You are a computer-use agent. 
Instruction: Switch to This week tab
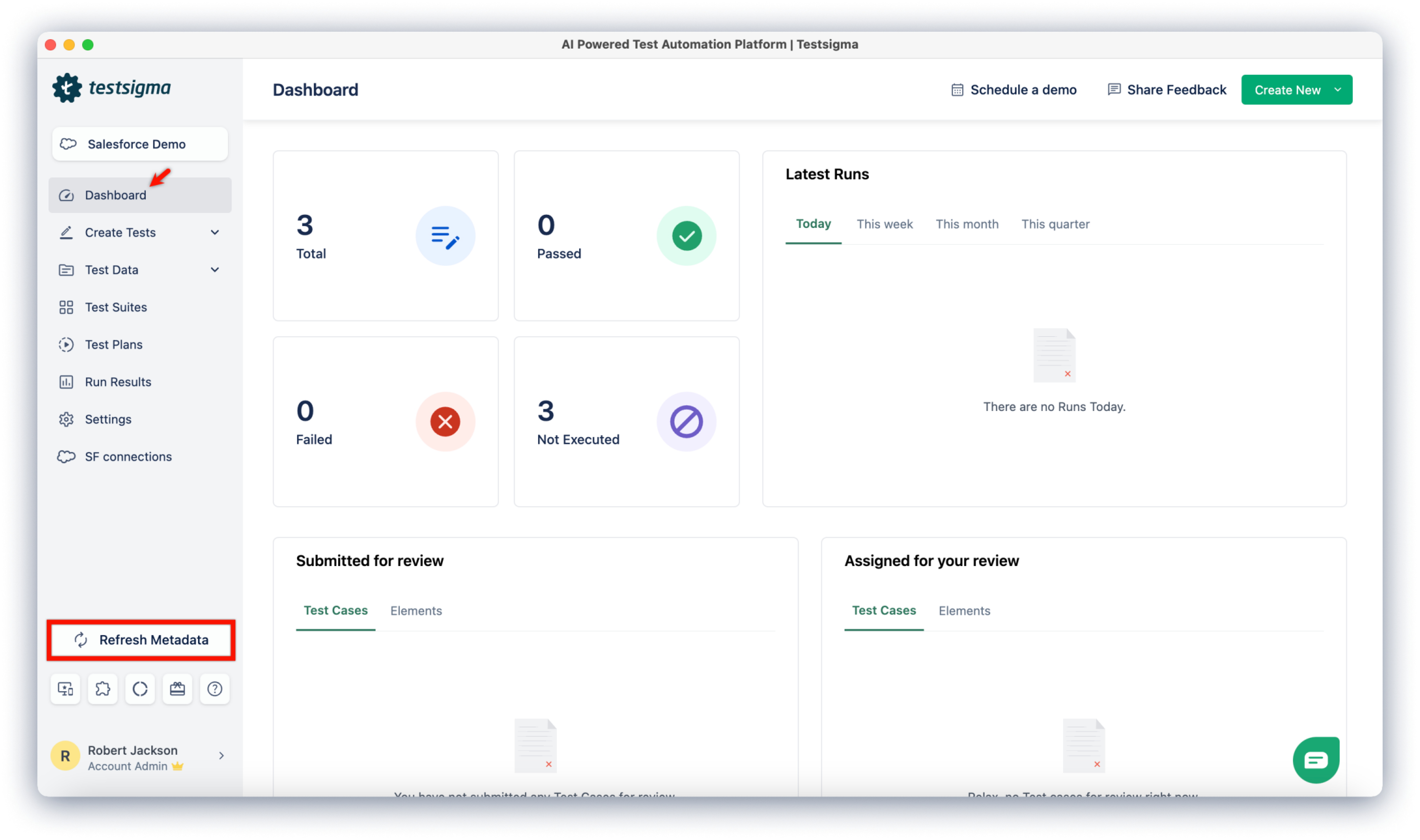885,224
